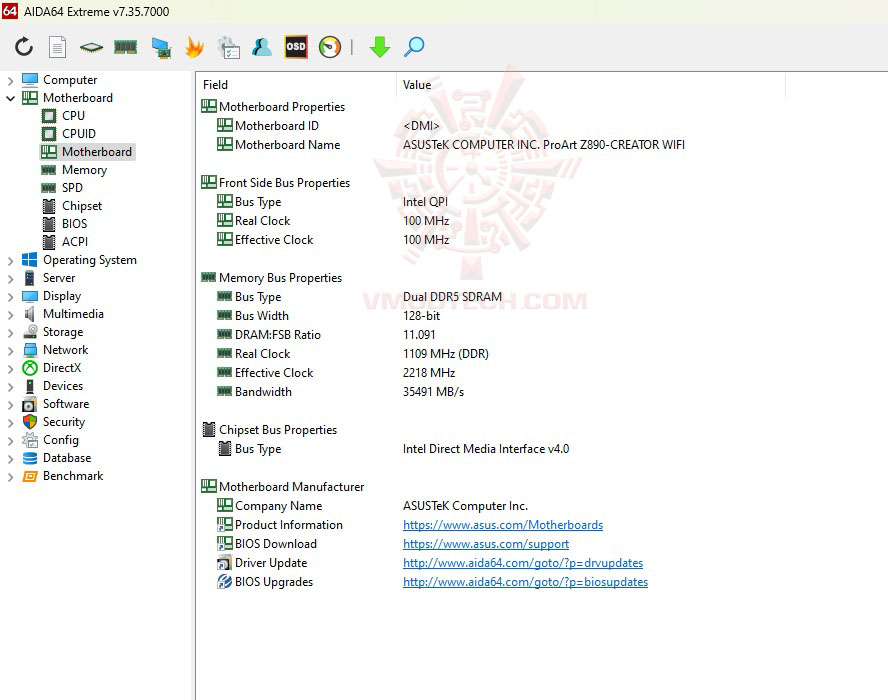Image resolution: width=888 pixels, height=700 pixels.
Task: Expand the Operating System node
Action: coord(10,261)
